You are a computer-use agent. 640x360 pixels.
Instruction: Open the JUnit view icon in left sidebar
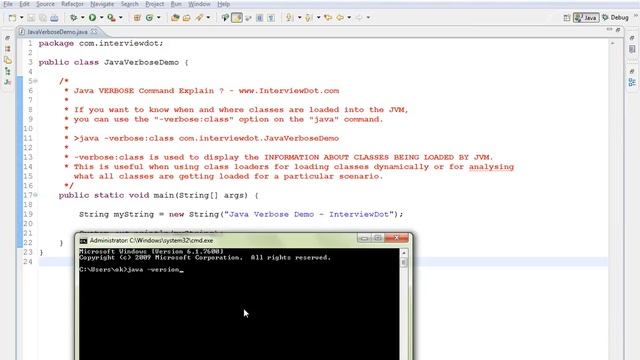(8, 82)
